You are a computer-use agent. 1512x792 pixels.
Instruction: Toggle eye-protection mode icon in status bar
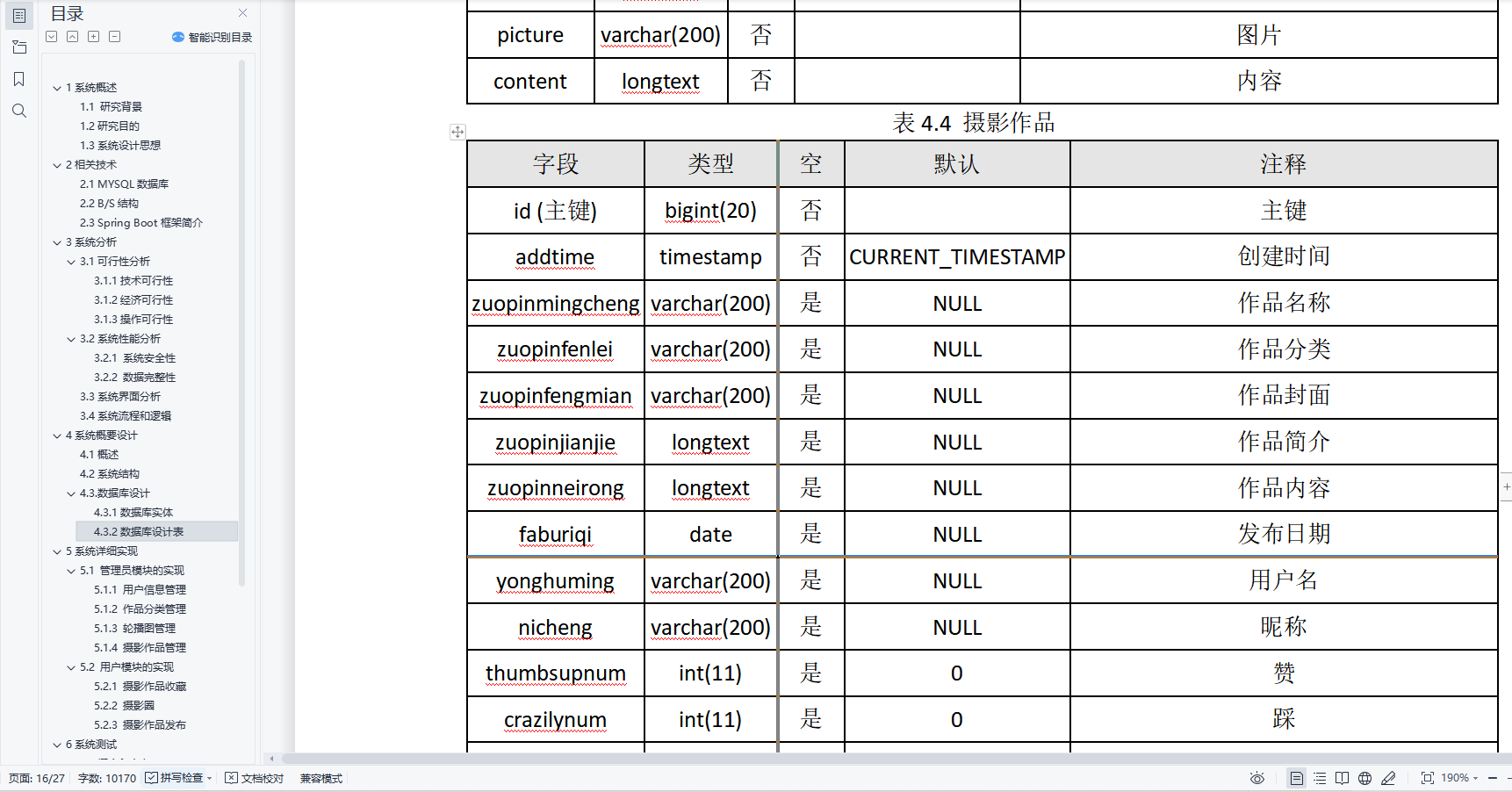click(1257, 778)
